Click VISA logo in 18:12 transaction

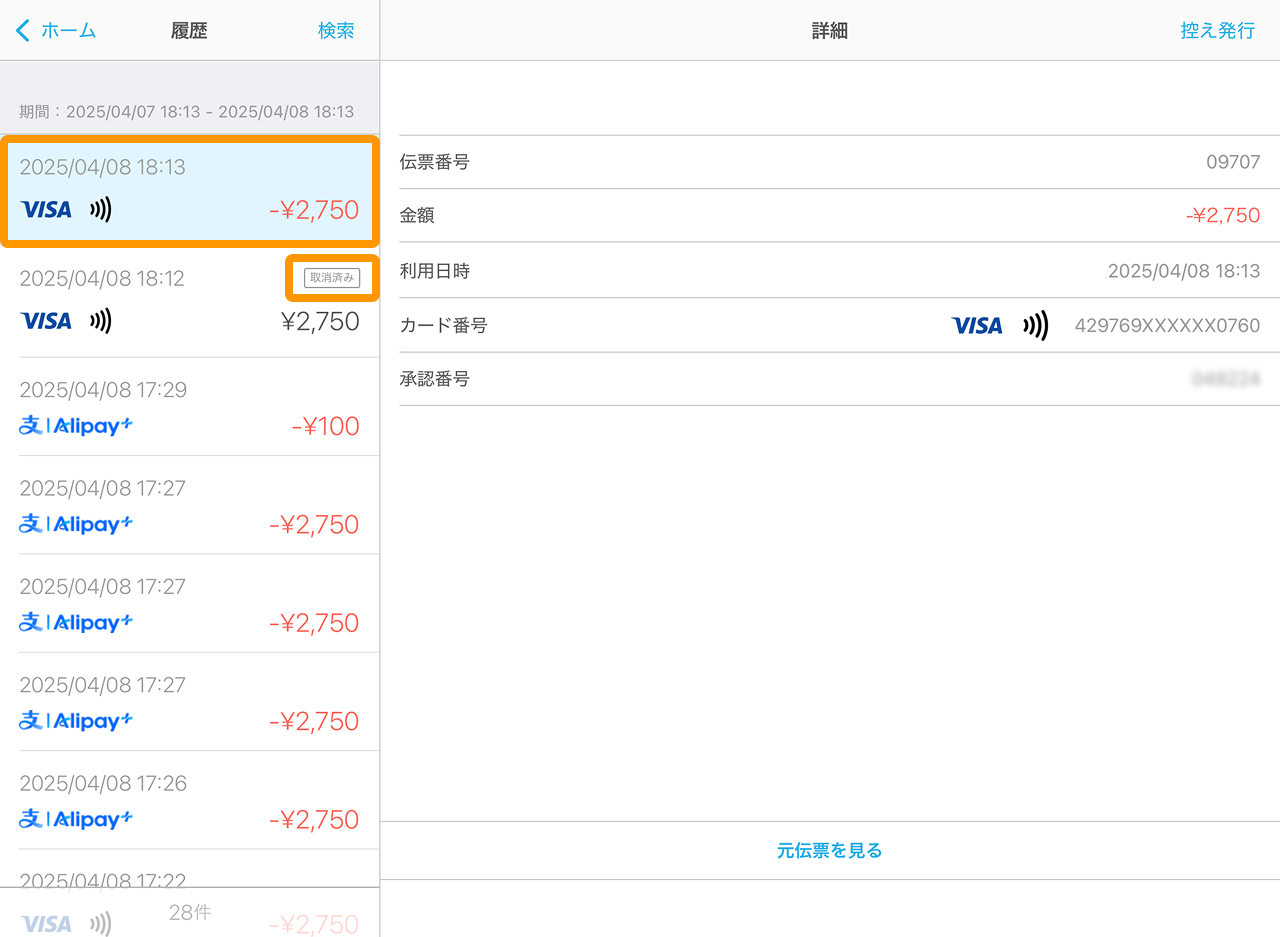point(46,321)
